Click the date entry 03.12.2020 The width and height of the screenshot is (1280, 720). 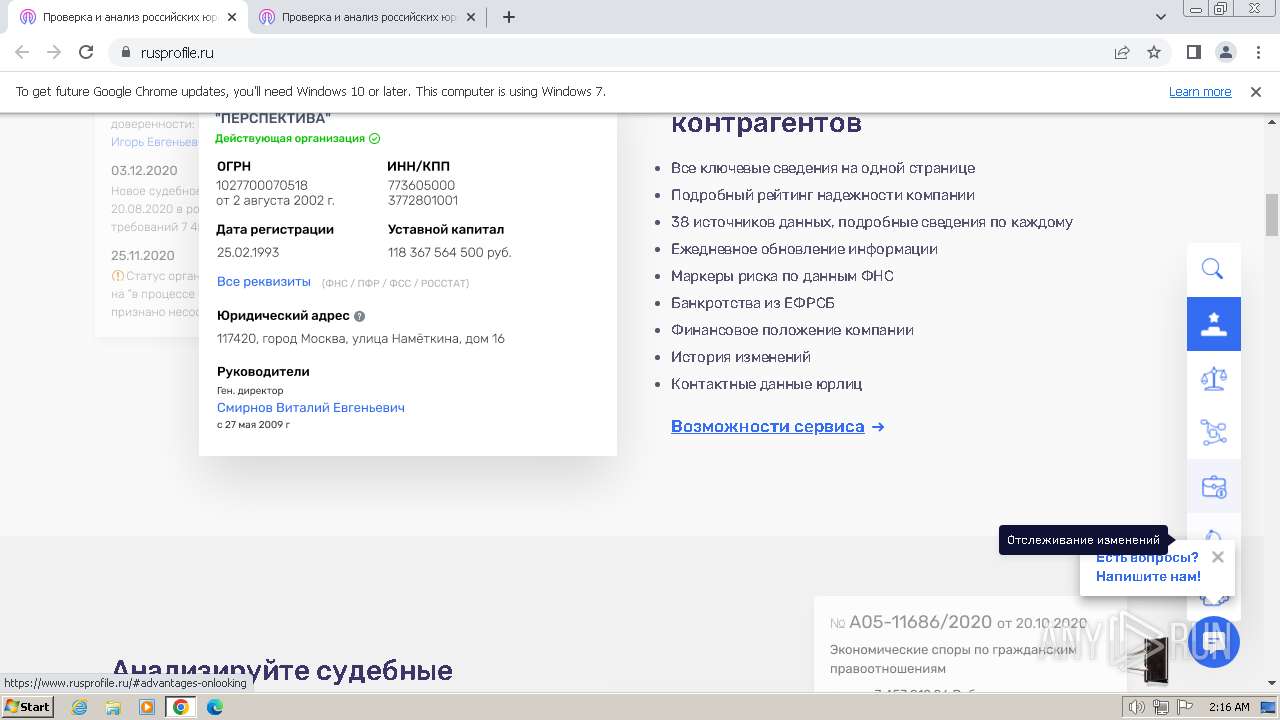(x=144, y=171)
